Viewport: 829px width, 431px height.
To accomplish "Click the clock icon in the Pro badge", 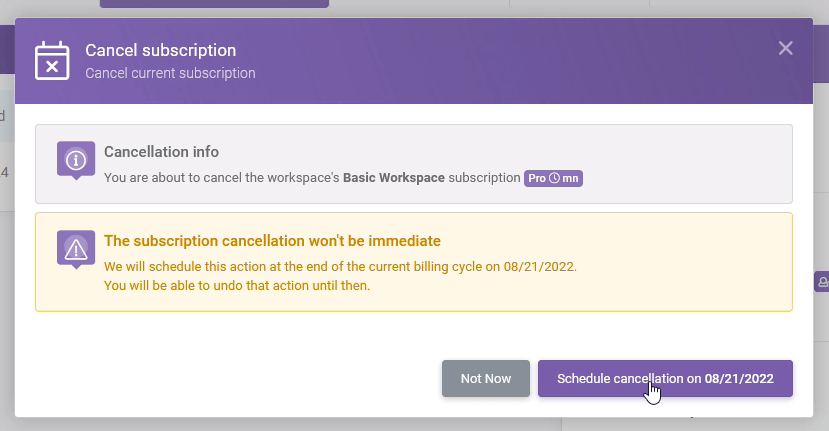I will pyautogui.click(x=554, y=179).
